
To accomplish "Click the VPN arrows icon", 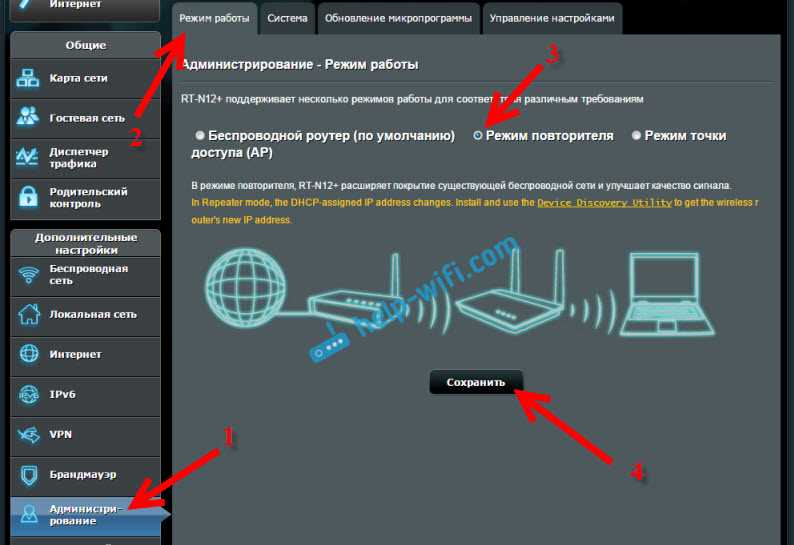I will point(28,434).
